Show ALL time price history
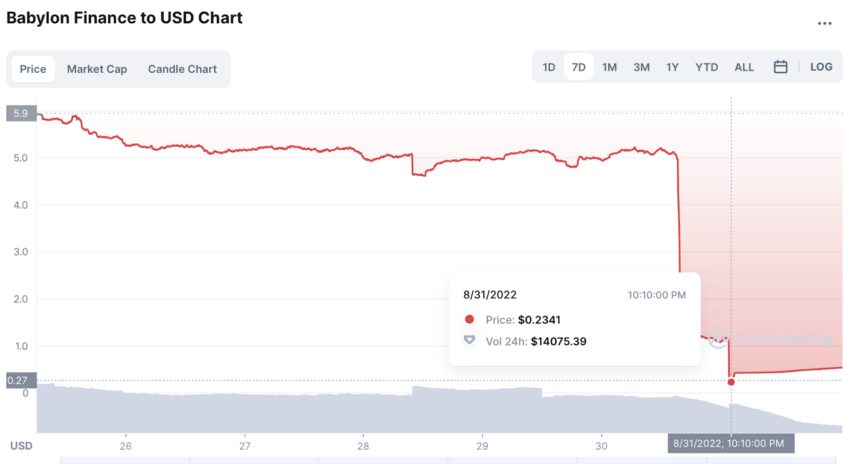 click(x=744, y=67)
